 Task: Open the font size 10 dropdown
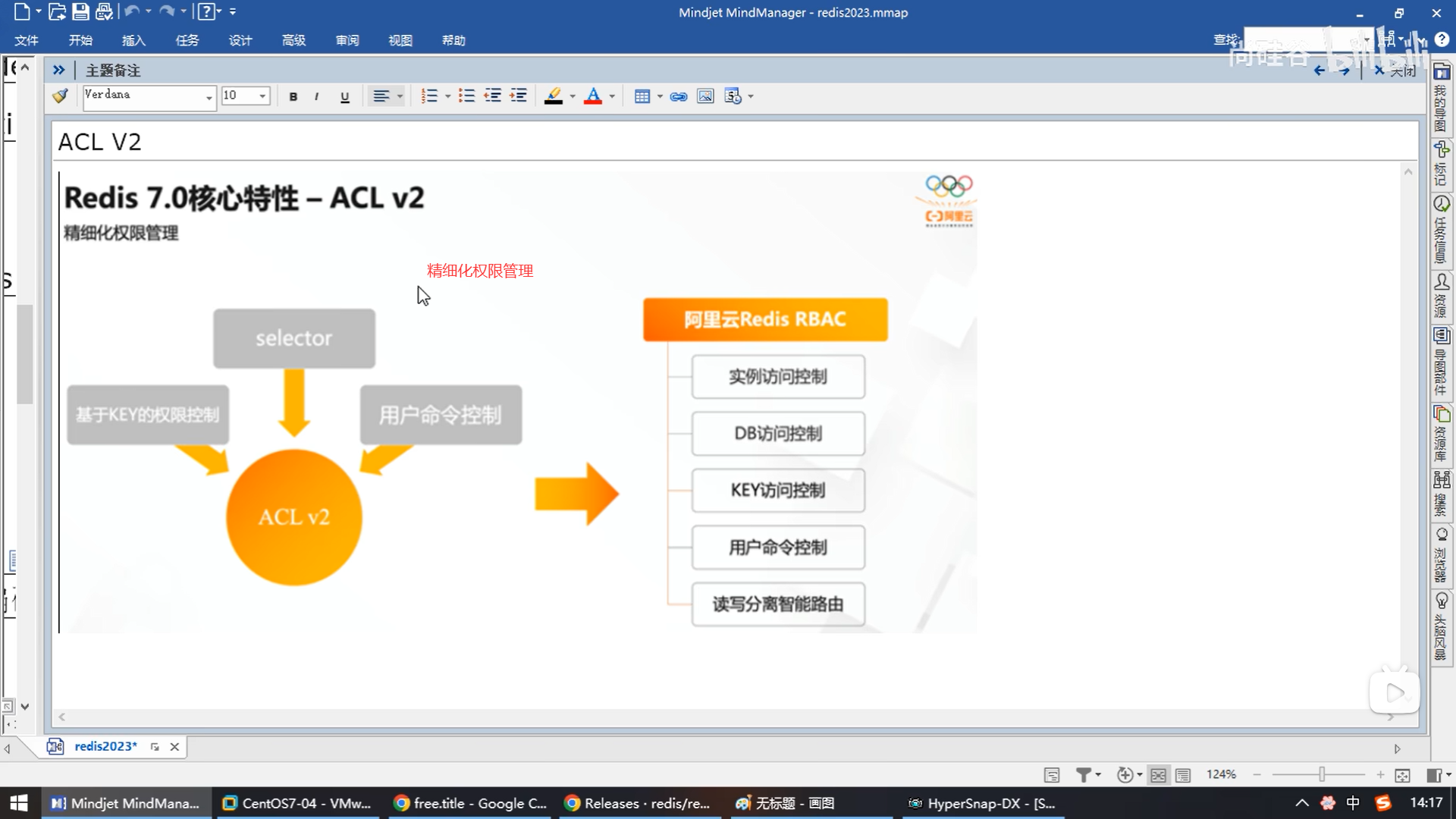[262, 96]
